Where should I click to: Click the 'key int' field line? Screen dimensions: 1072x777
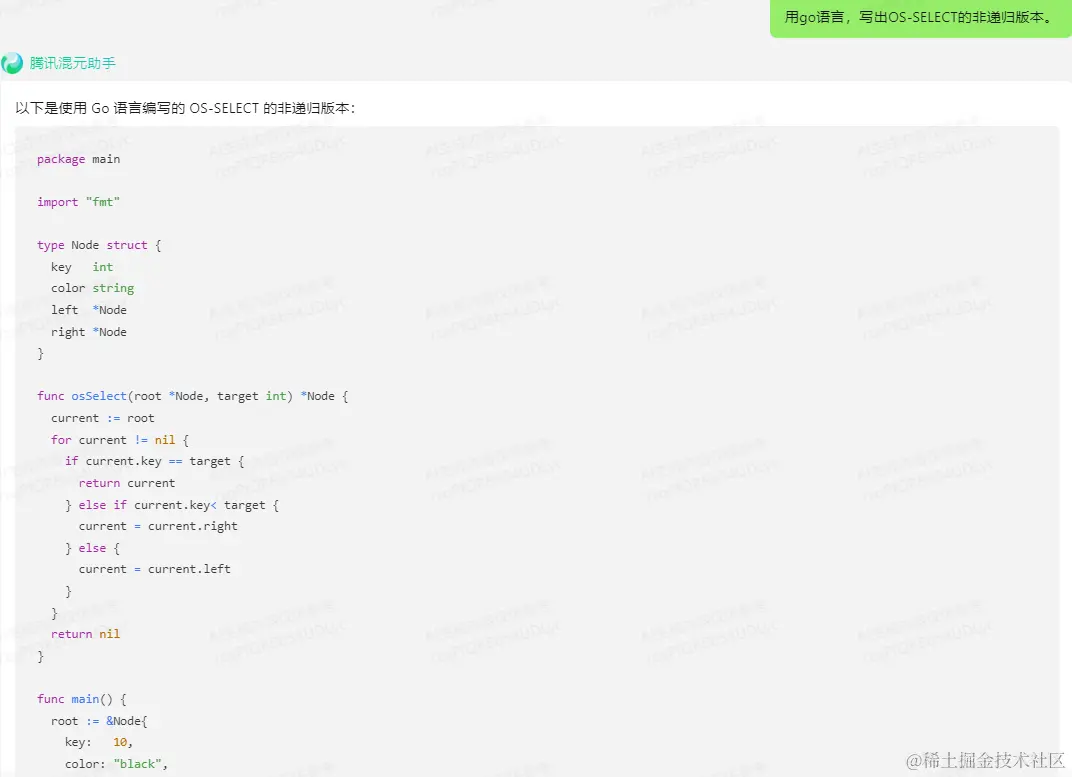[82, 267]
